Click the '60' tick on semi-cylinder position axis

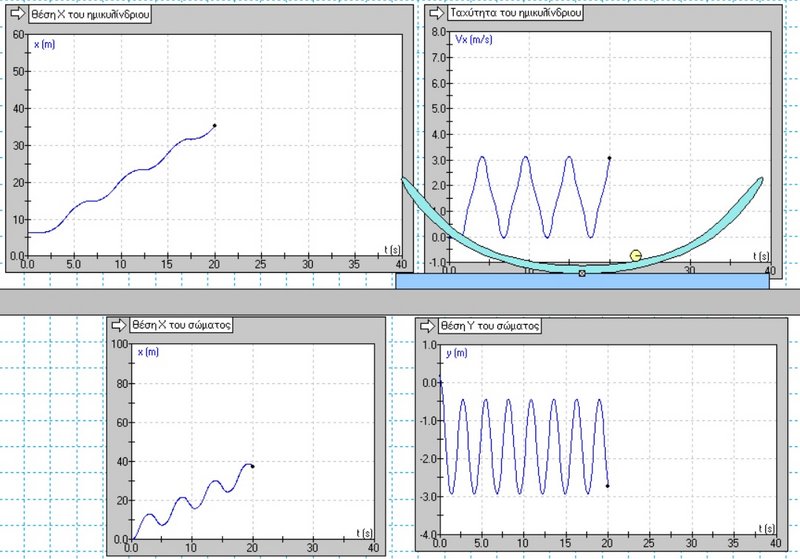coord(19,35)
